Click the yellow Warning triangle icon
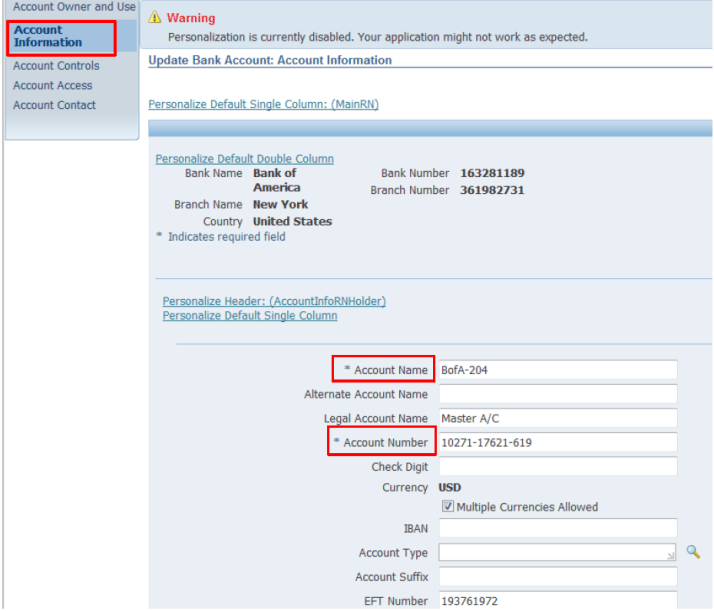This screenshot has height=611, width=714. tap(155, 18)
